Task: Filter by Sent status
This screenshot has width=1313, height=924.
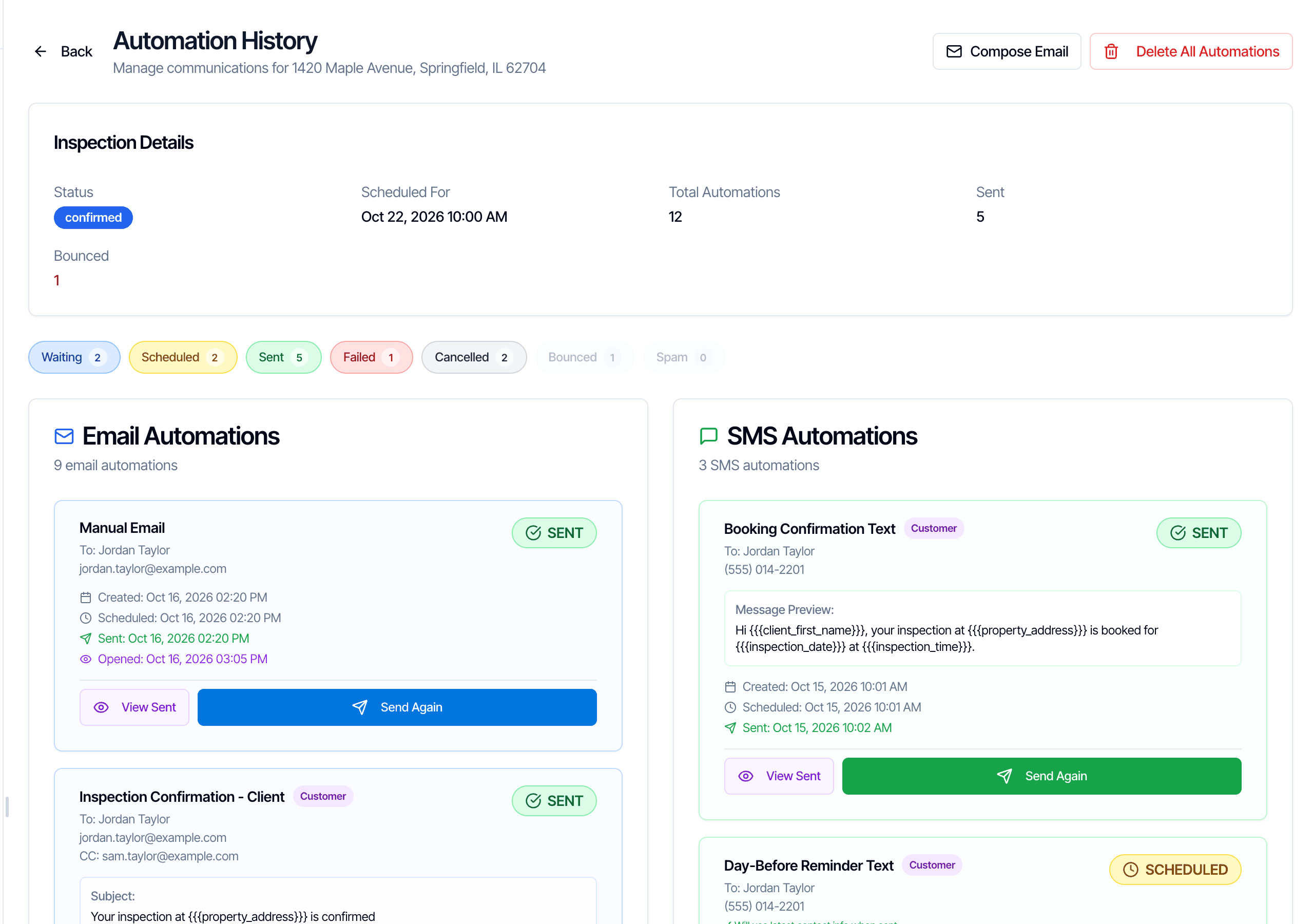Action: tap(284, 357)
